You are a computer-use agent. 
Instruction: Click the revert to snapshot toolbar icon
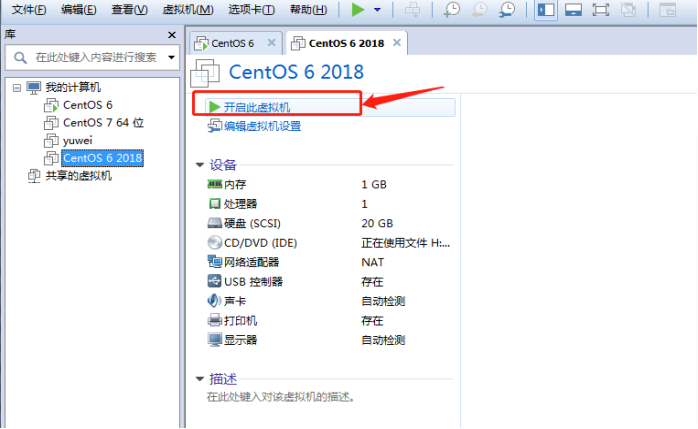(479, 9)
